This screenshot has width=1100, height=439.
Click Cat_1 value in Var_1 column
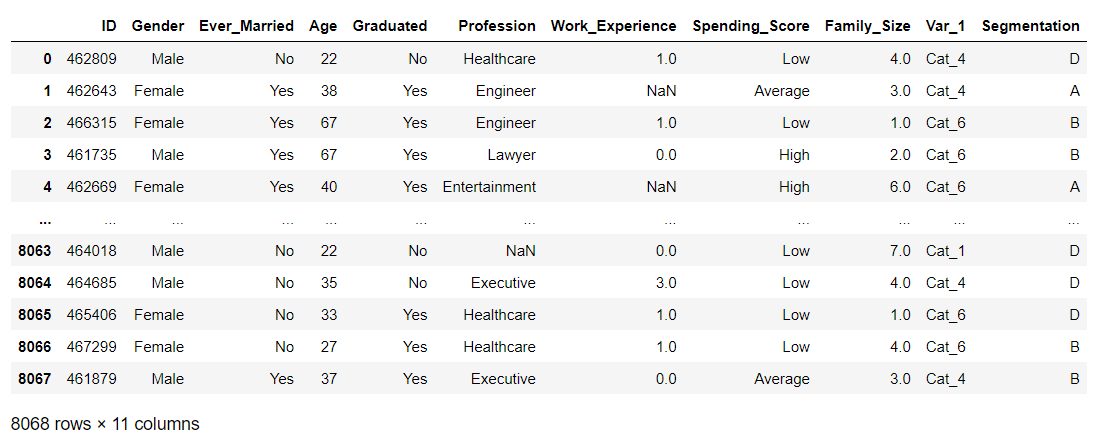coord(945,251)
